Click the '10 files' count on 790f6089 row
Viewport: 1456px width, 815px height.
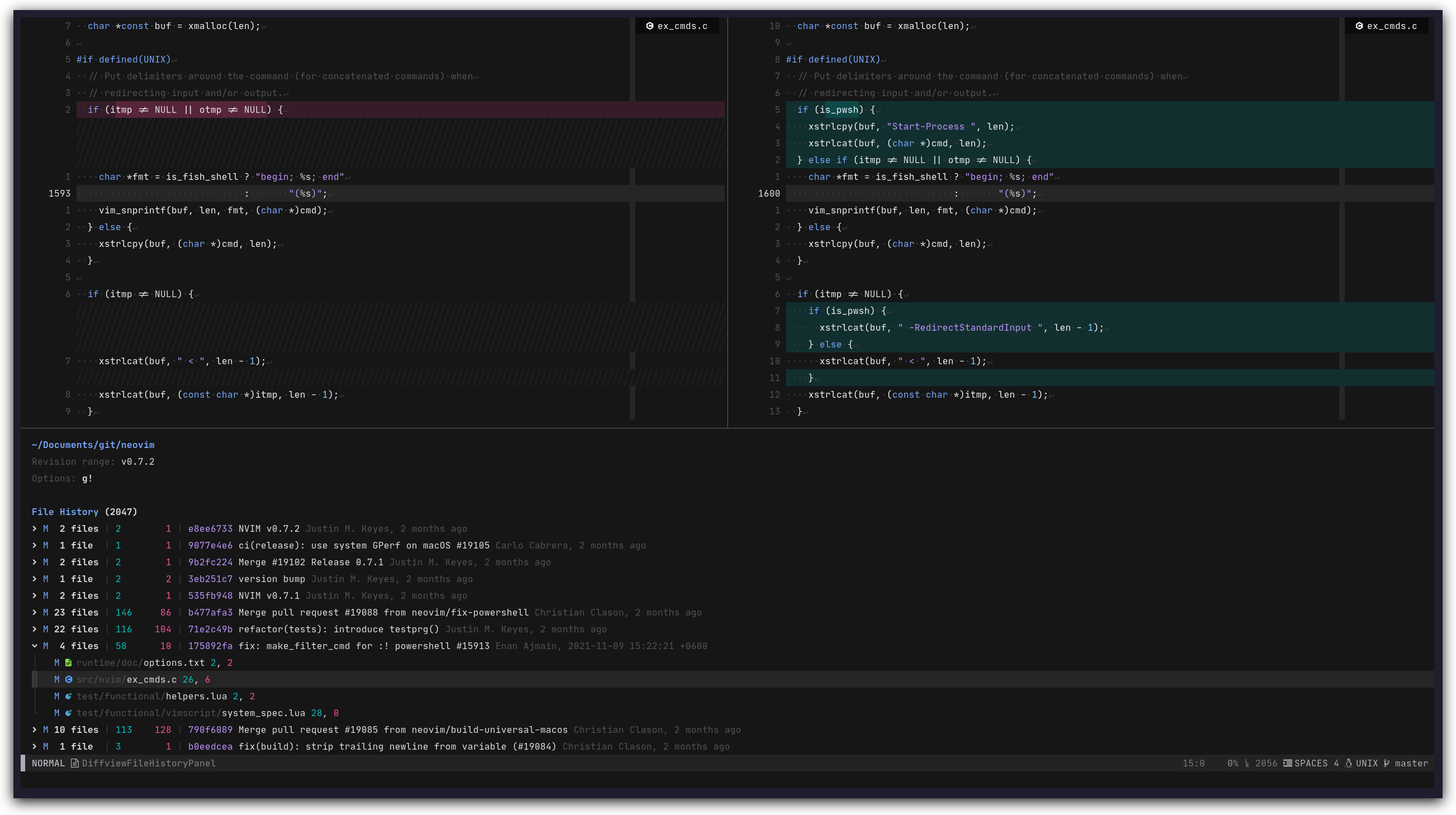pos(76,730)
